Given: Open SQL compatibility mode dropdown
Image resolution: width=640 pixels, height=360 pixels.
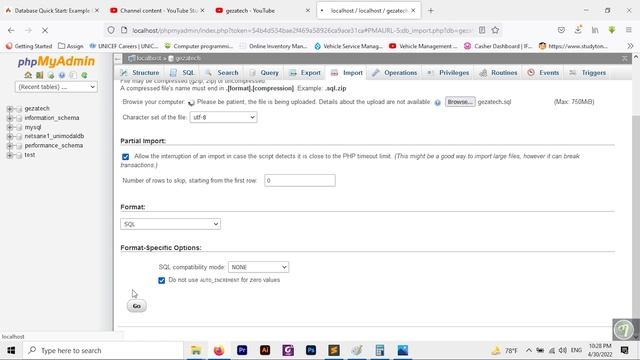Looking at the screenshot, I should [x=258, y=267].
